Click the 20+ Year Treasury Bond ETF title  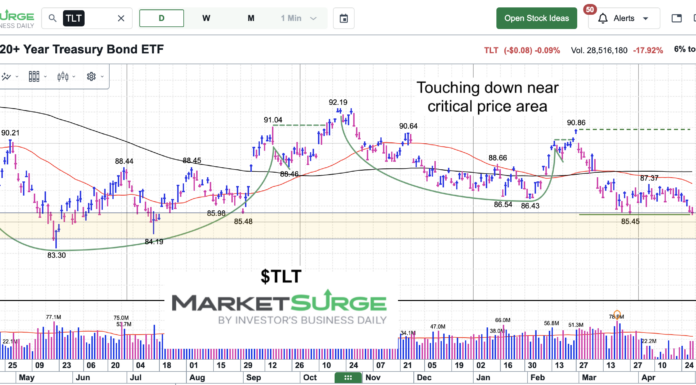[x=82, y=50]
